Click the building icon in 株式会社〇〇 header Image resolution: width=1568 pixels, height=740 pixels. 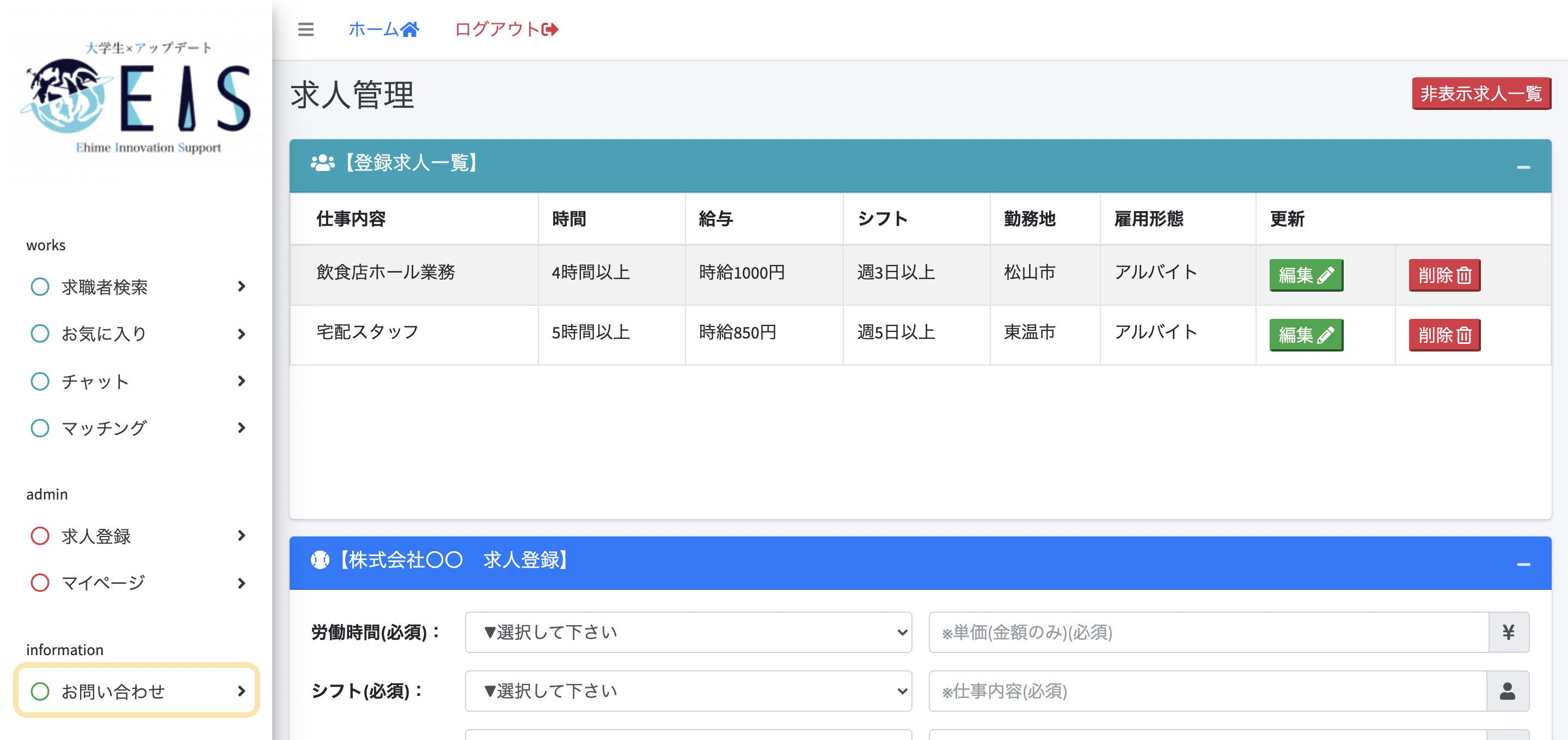319,560
